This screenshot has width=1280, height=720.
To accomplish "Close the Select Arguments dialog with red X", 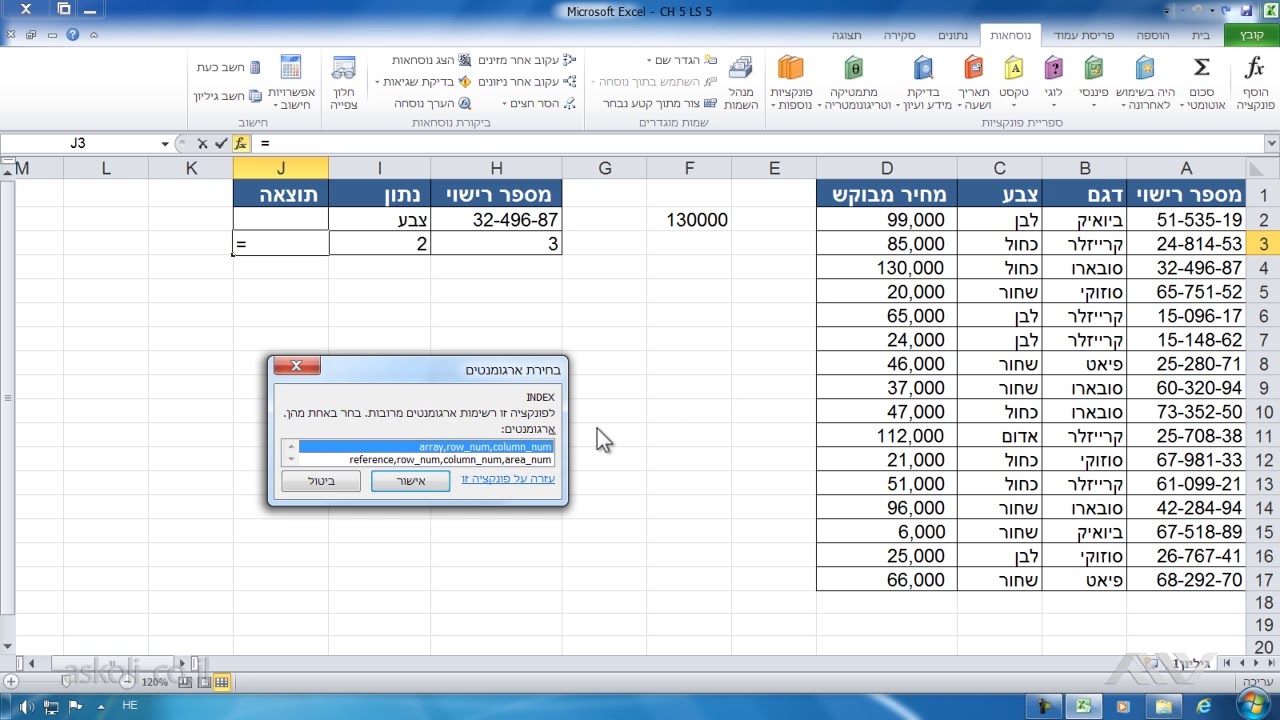I will coord(296,366).
